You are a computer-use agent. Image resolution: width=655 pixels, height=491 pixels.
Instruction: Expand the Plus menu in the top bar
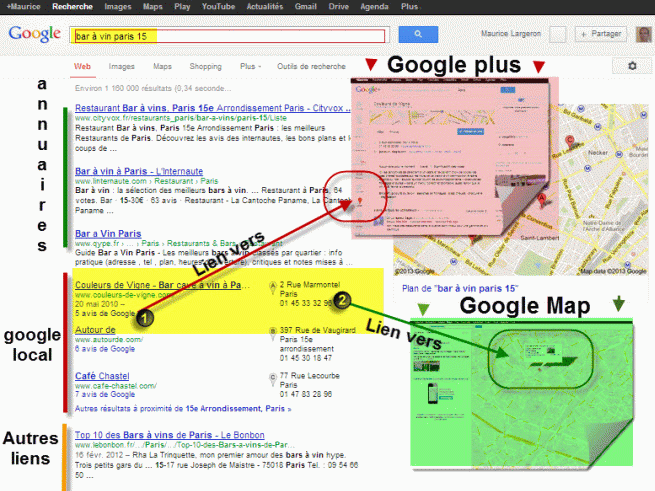409,7
